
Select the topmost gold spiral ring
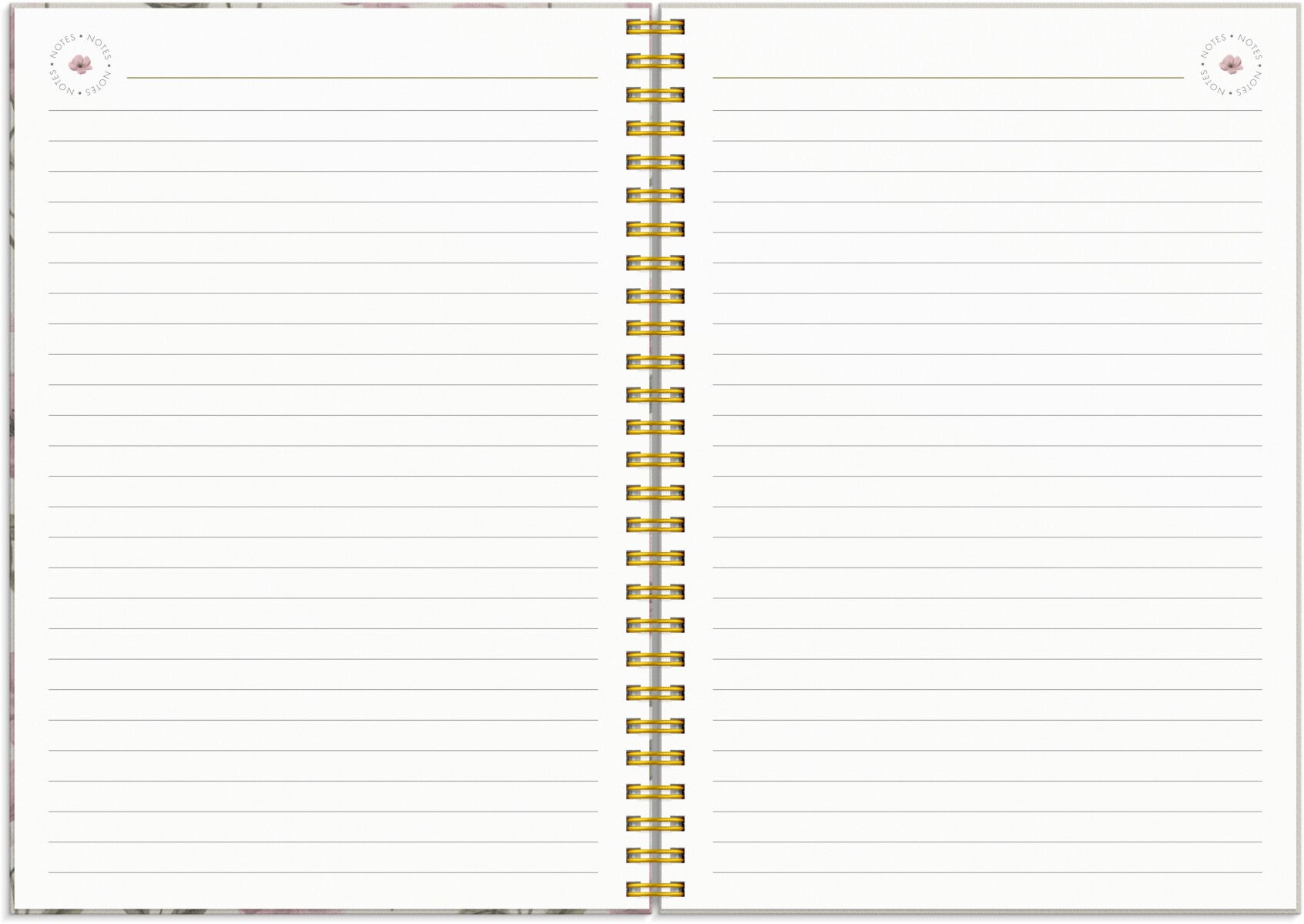655,28
